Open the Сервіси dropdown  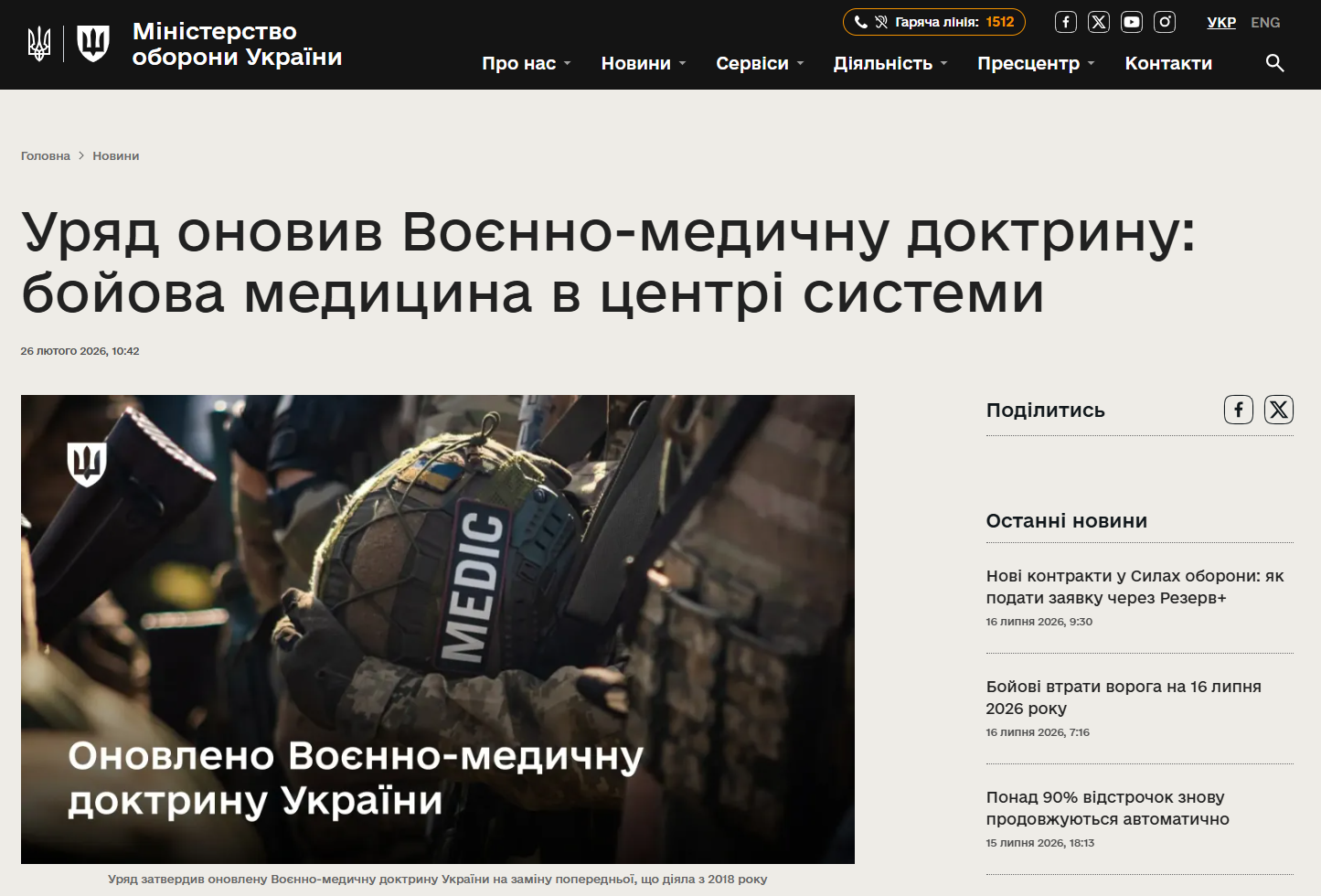(x=760, y=63)
